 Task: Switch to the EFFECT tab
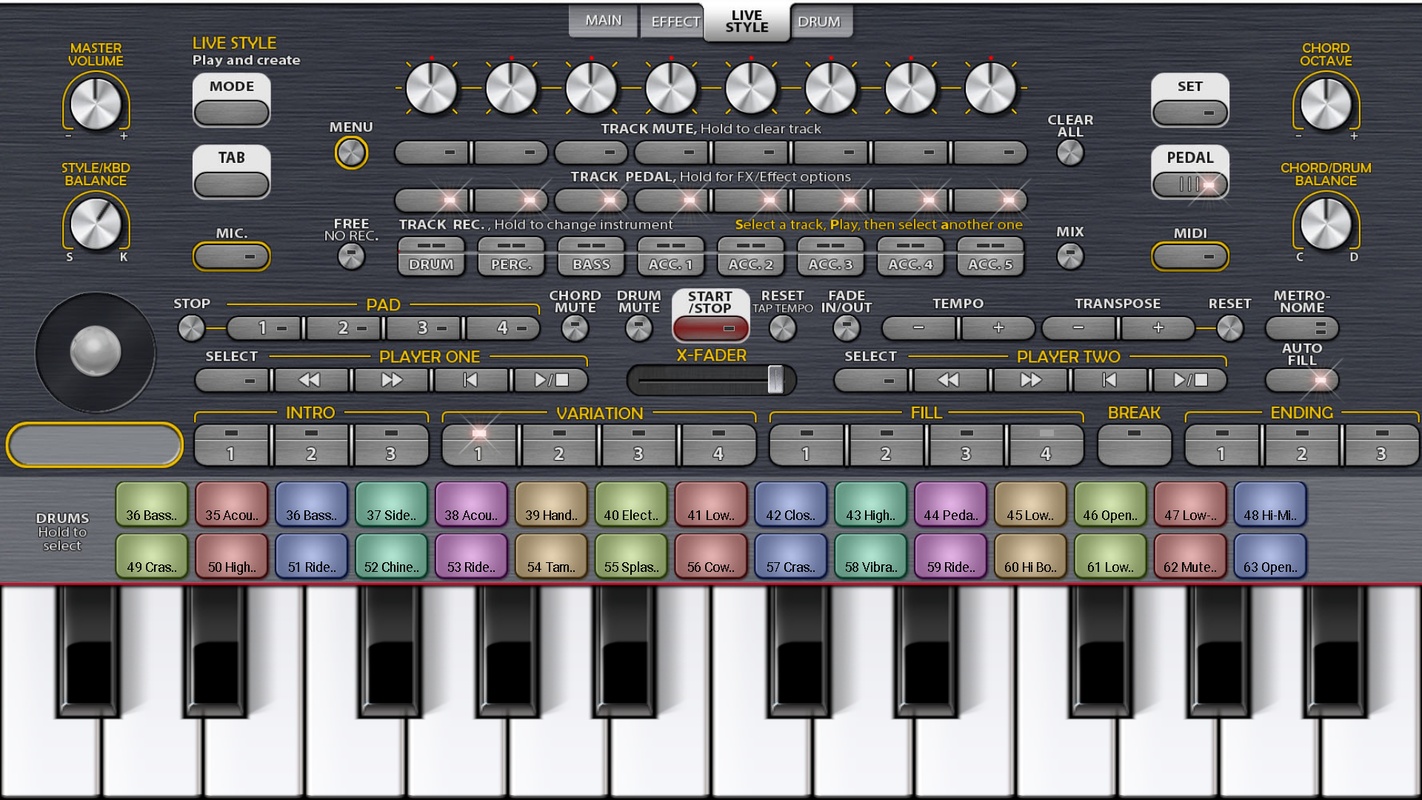pos(675,21)
